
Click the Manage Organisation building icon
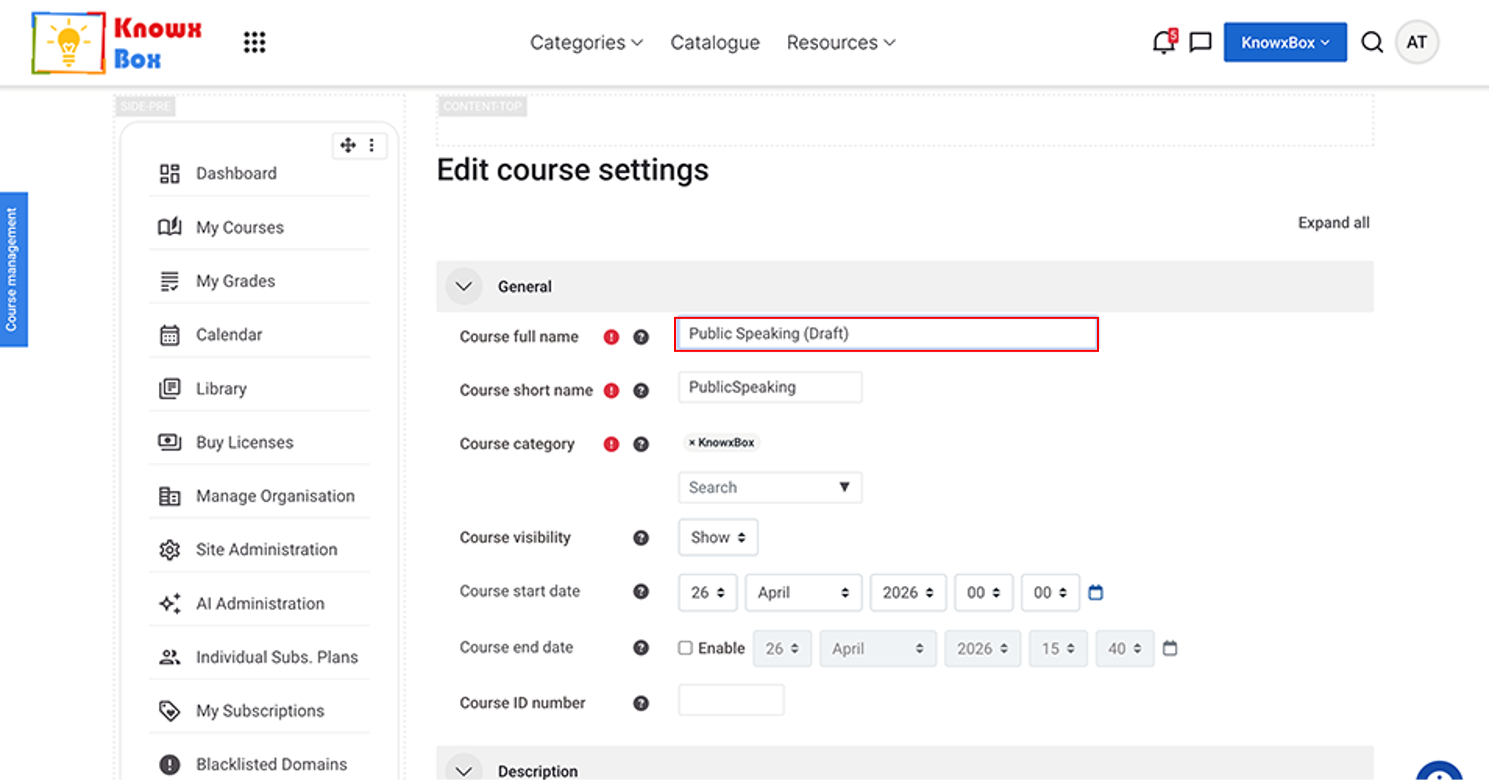click(170, 496)
